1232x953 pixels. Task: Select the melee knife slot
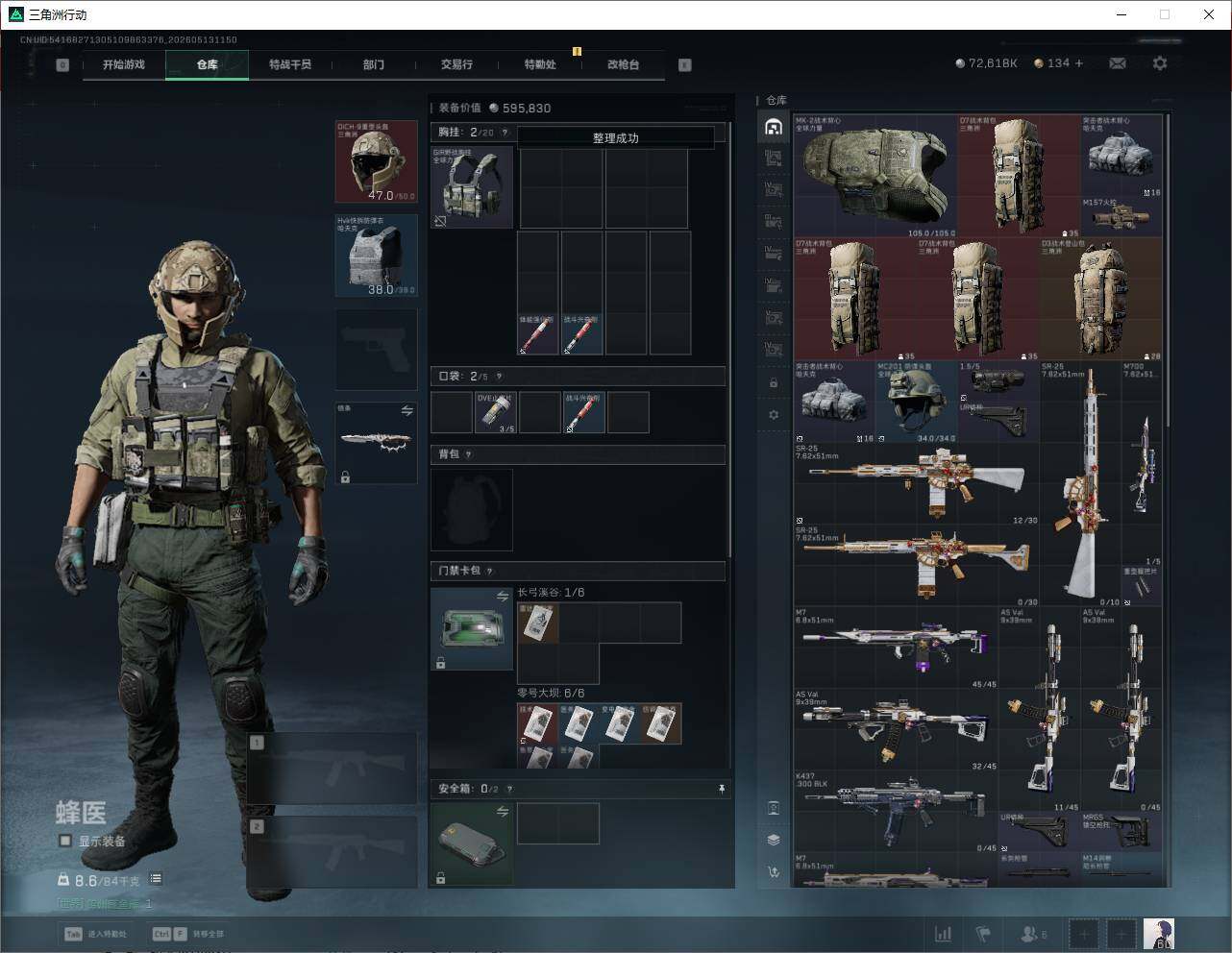(x=376, y=443)
